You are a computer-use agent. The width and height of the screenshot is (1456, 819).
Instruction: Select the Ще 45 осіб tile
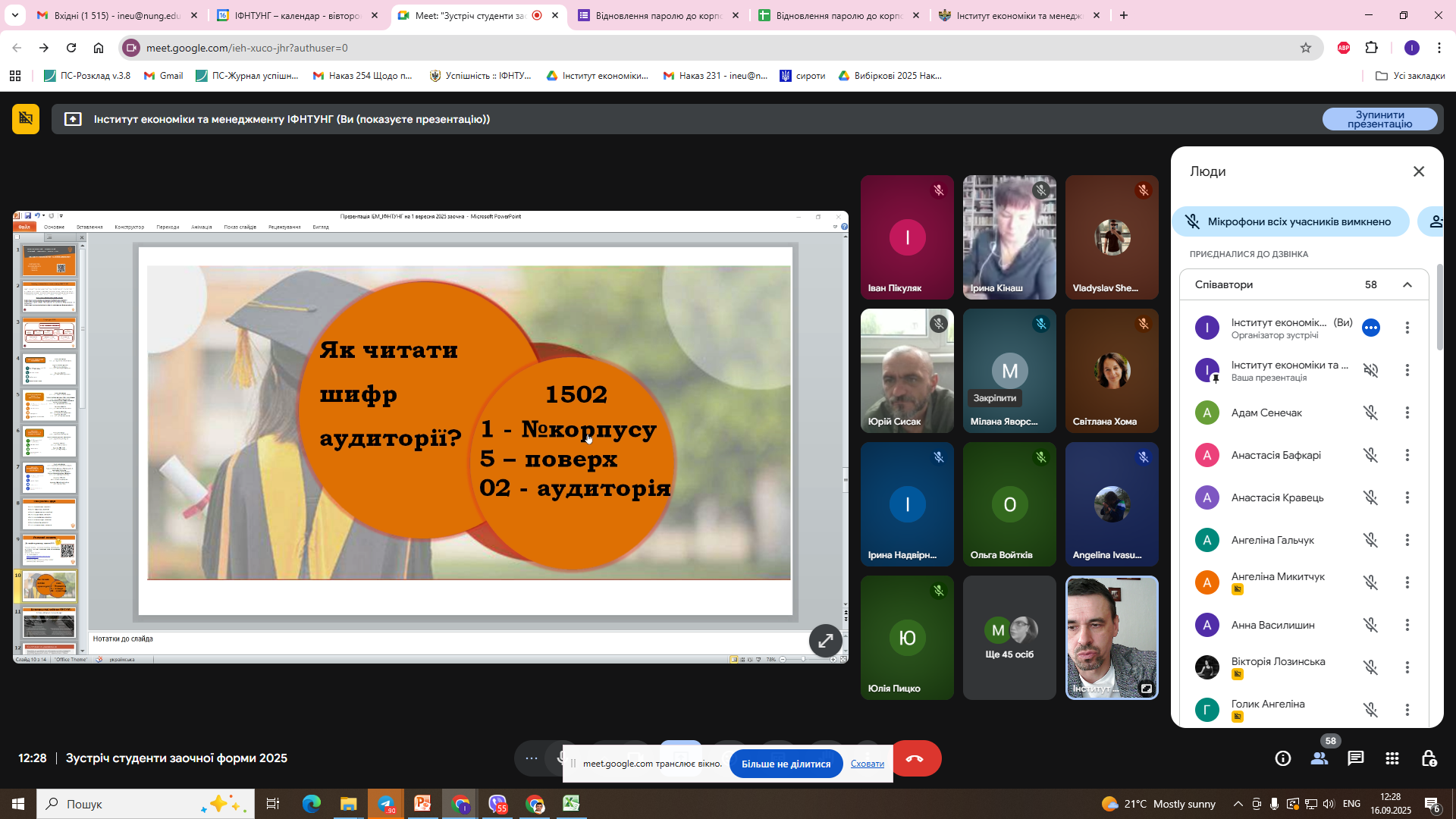[1009, 638]
